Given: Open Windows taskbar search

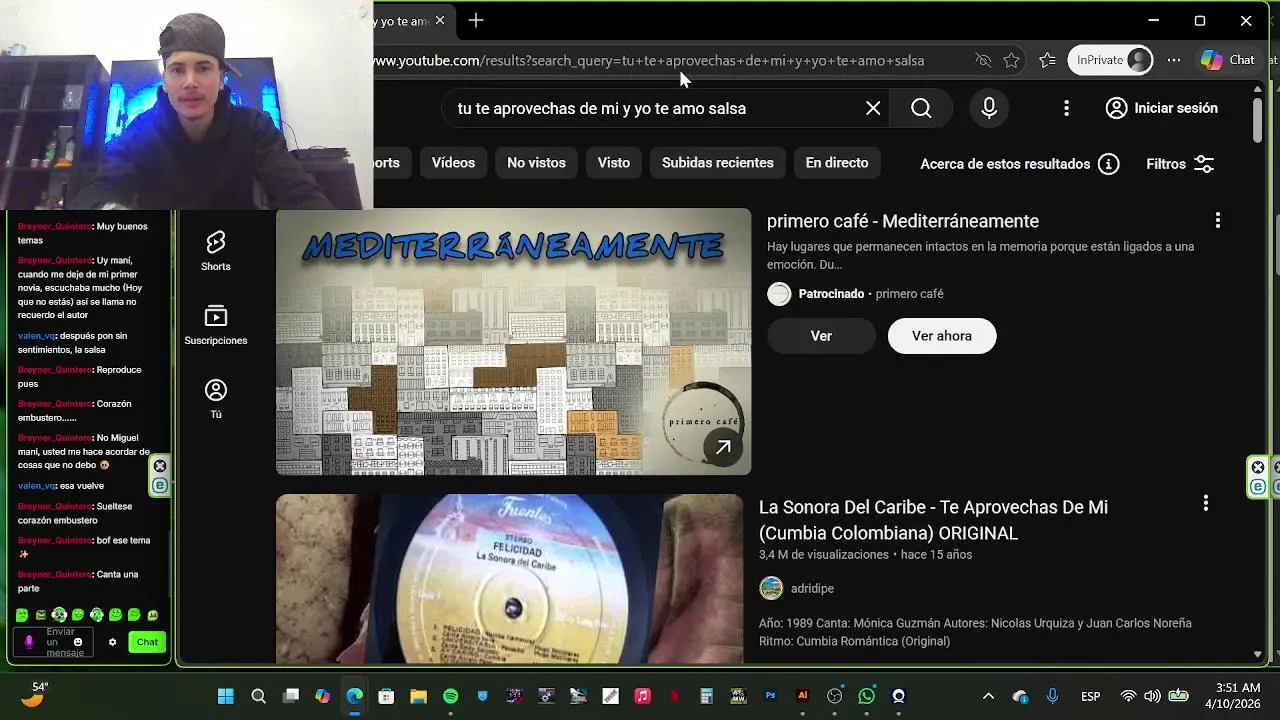Looking at the screenshot, I should (x=258, y=696).
